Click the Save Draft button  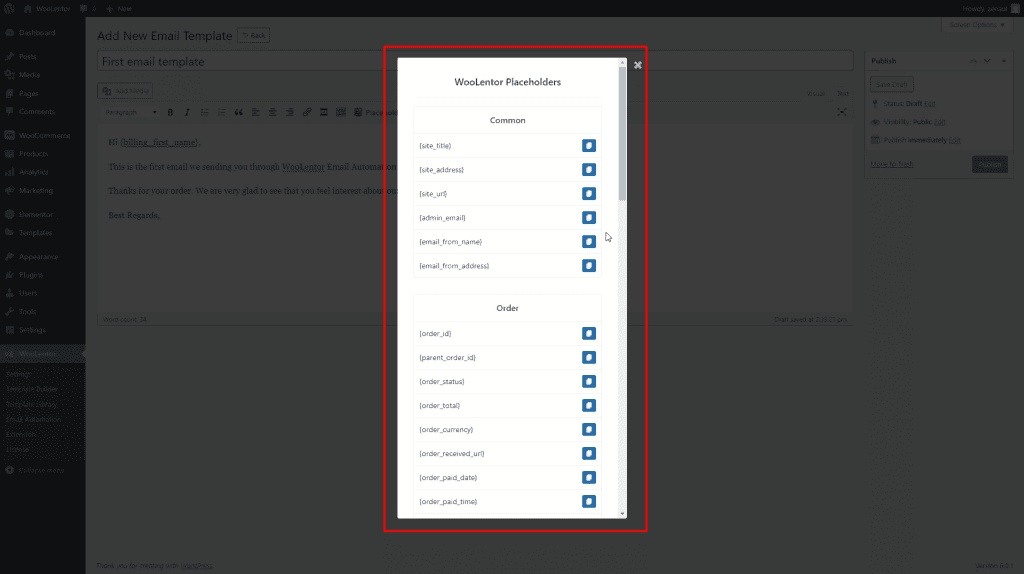point(891,85)
